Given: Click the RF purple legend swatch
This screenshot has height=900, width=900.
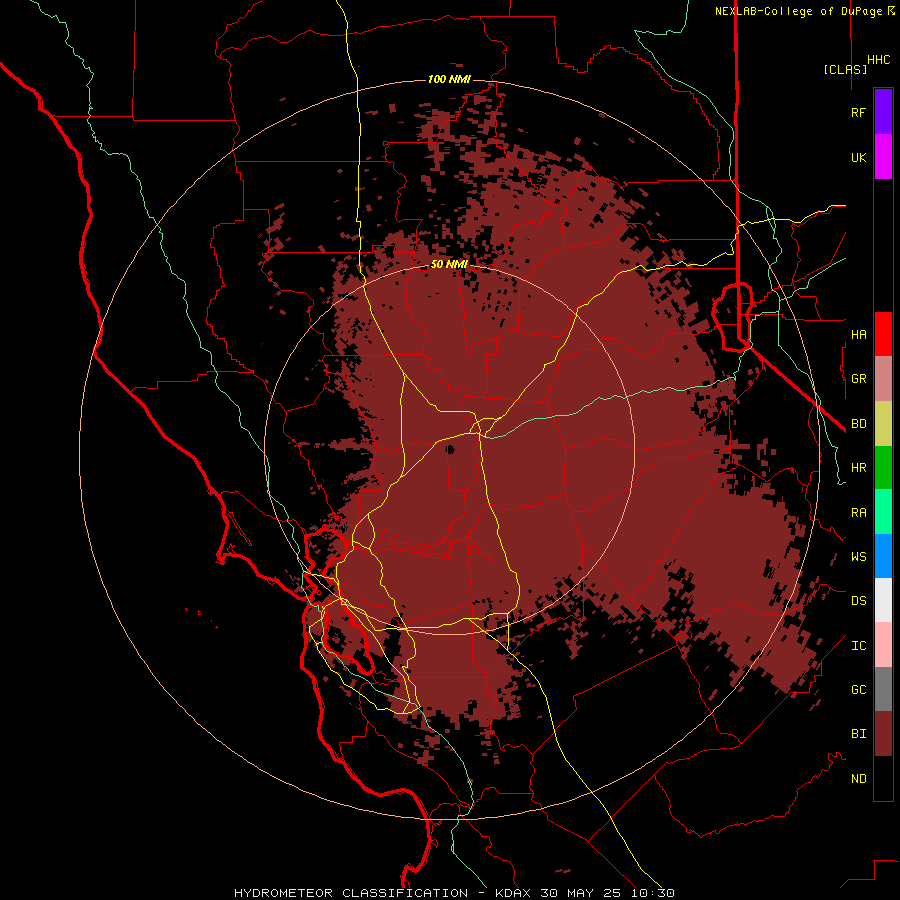Looking at the screenshot, I should 883,112.
